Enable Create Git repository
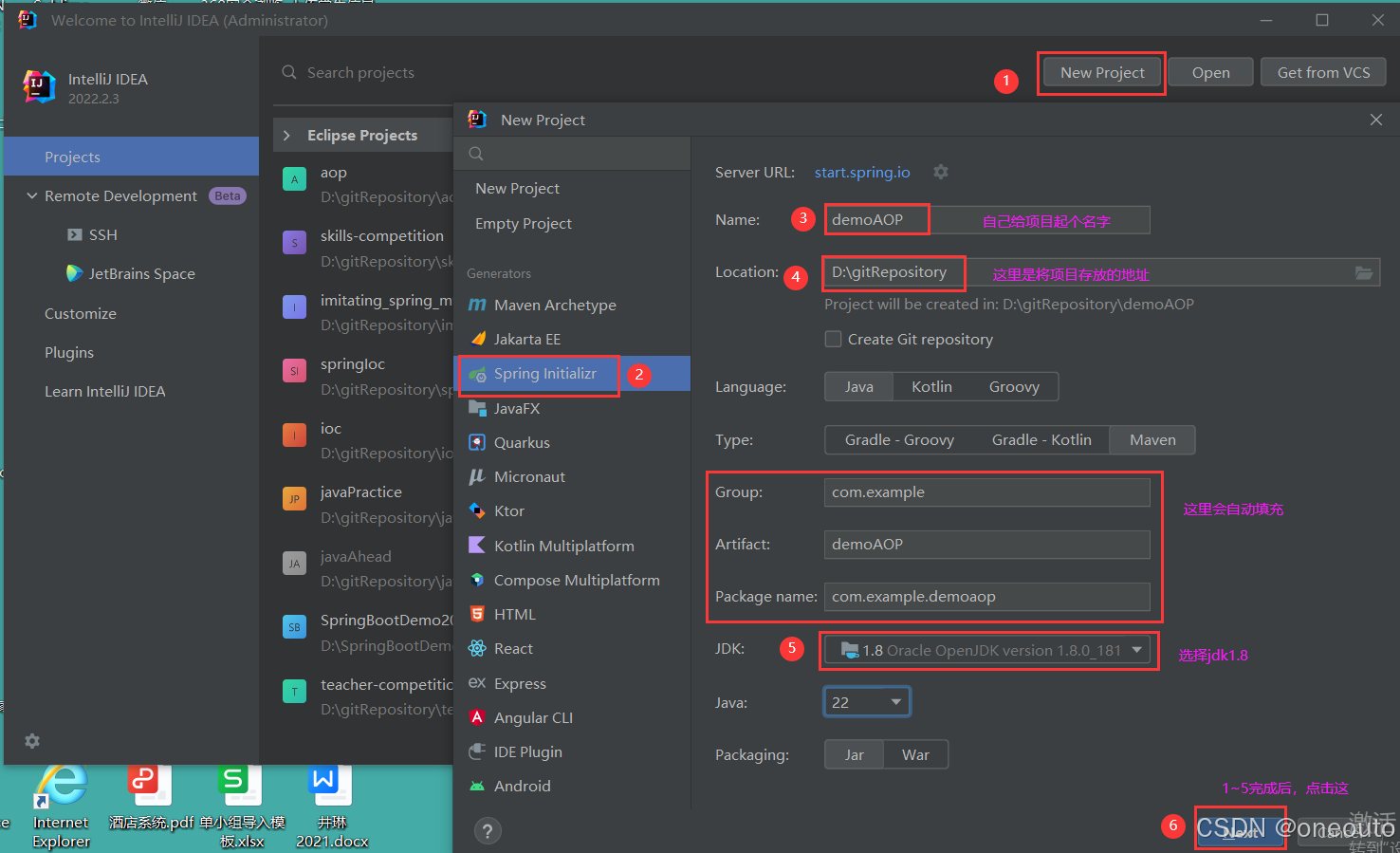The width and height of the screenshot is (1400, 853). coord(833,339)
